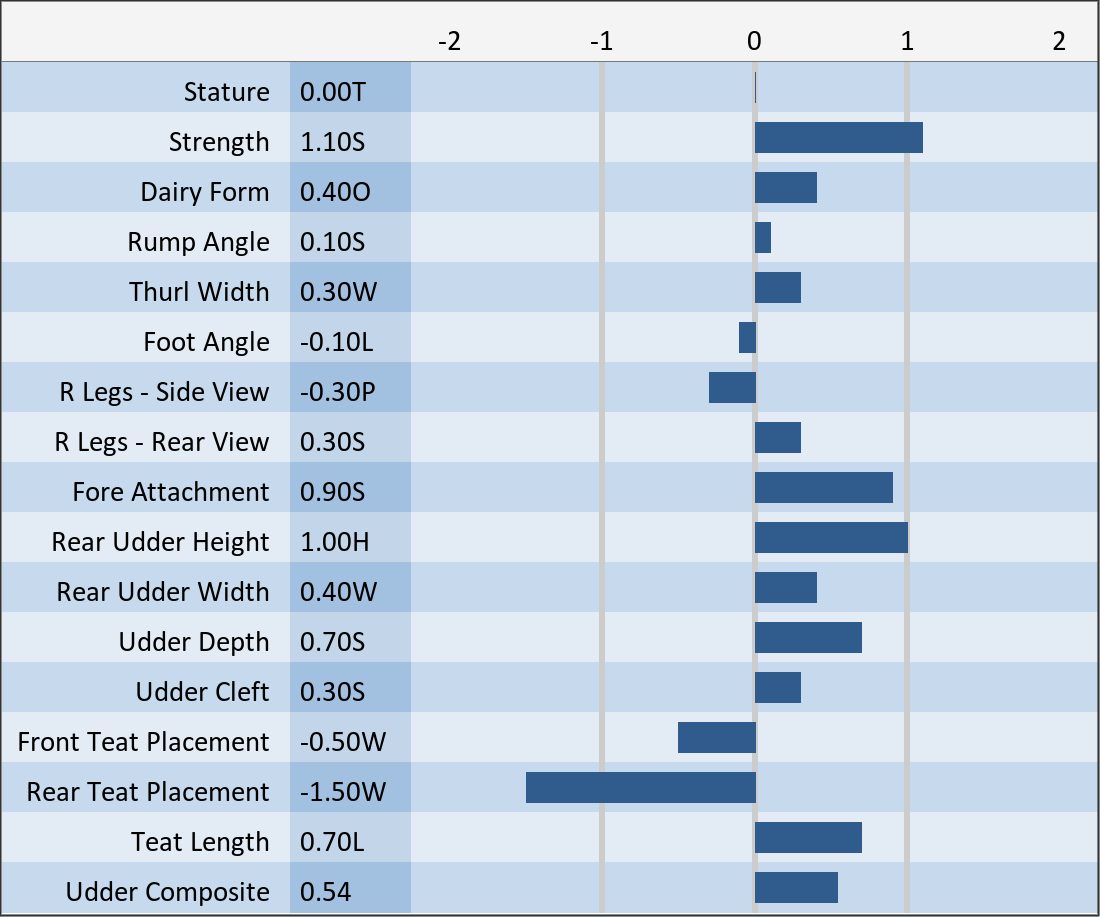Viewport: 1100px width, 917px height.
Task: Click the Udder Depth bar
Action: [808, 638]
